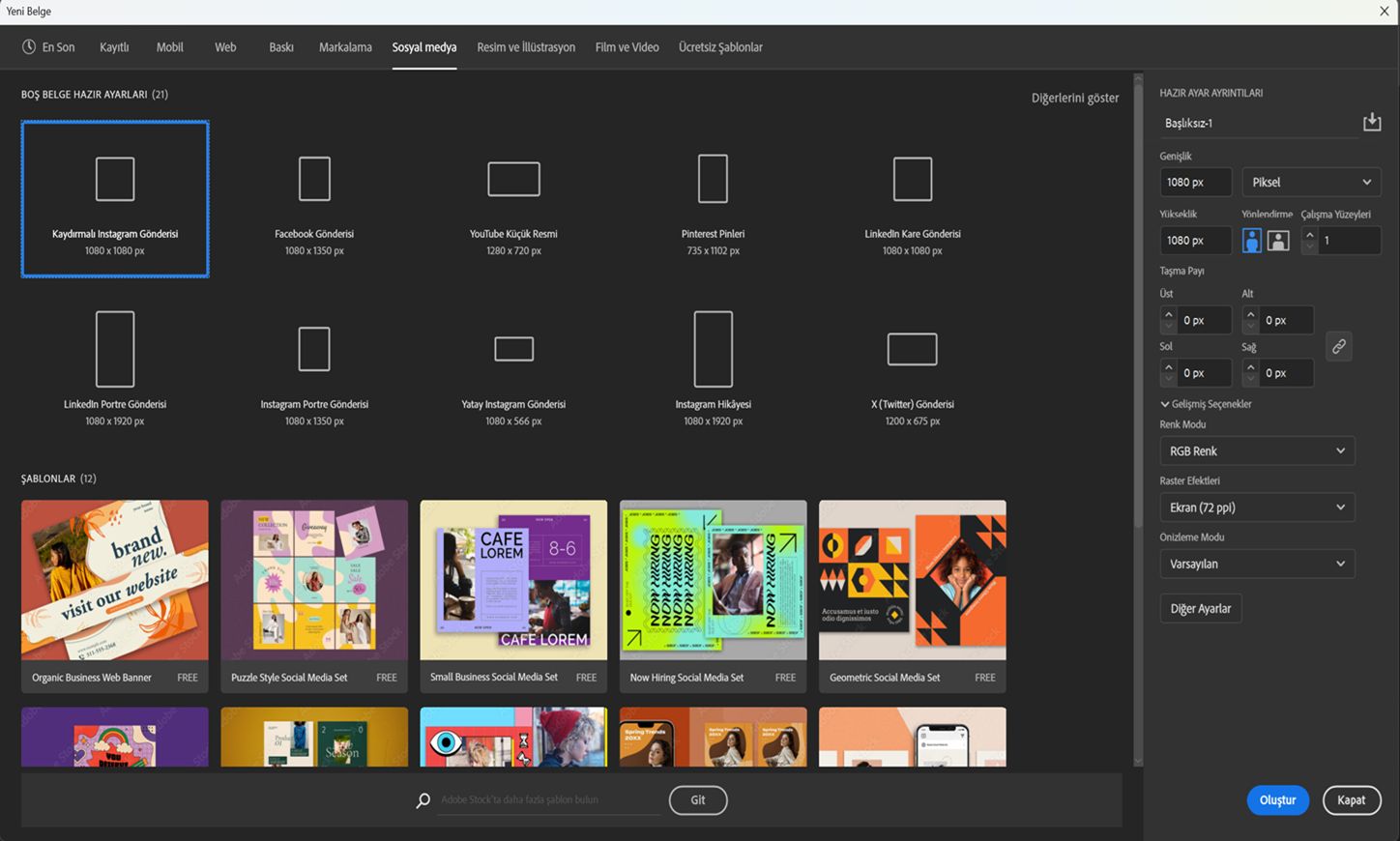This screenshot has height=841, width=1400.
Task: Select portrait orientation icon
Action: point(1252,241)
